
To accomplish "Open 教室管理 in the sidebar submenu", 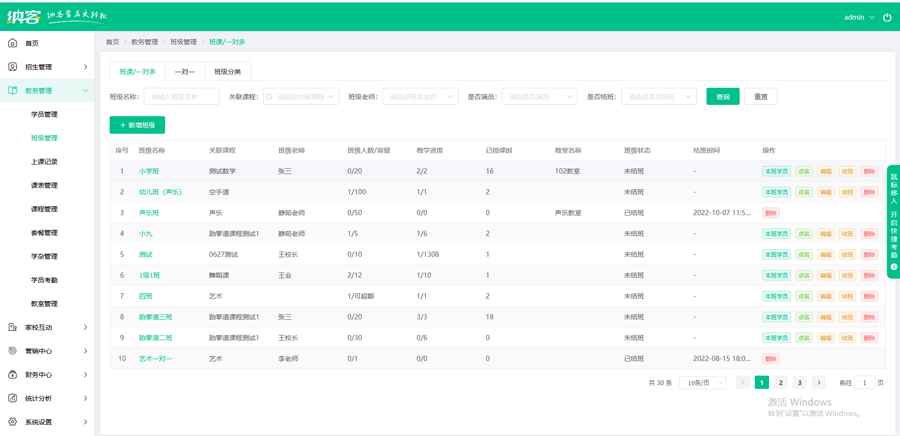I will tap(44, 303).
